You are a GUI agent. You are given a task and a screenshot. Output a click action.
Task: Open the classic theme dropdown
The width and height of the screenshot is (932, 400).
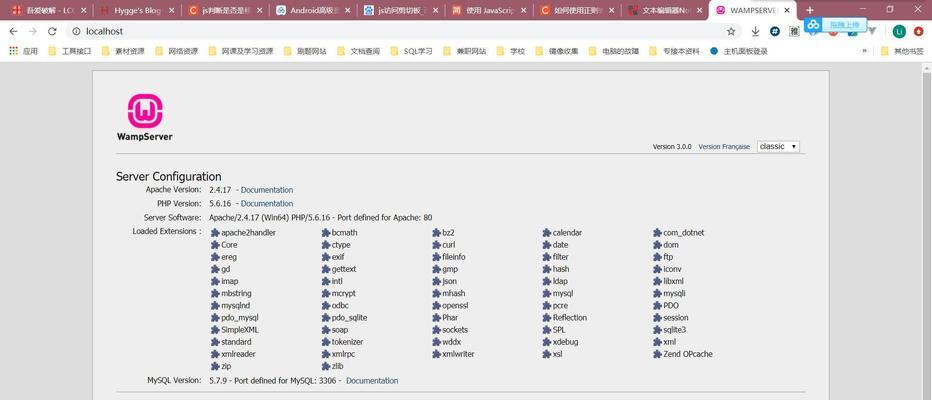(778, 146)
